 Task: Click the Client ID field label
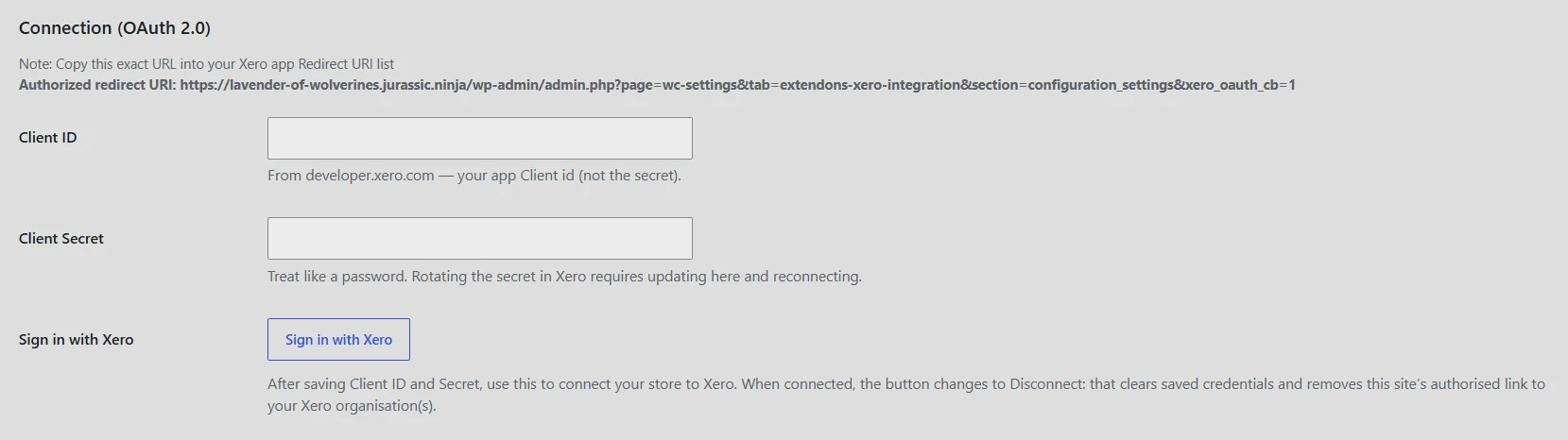tap(48, 138)
